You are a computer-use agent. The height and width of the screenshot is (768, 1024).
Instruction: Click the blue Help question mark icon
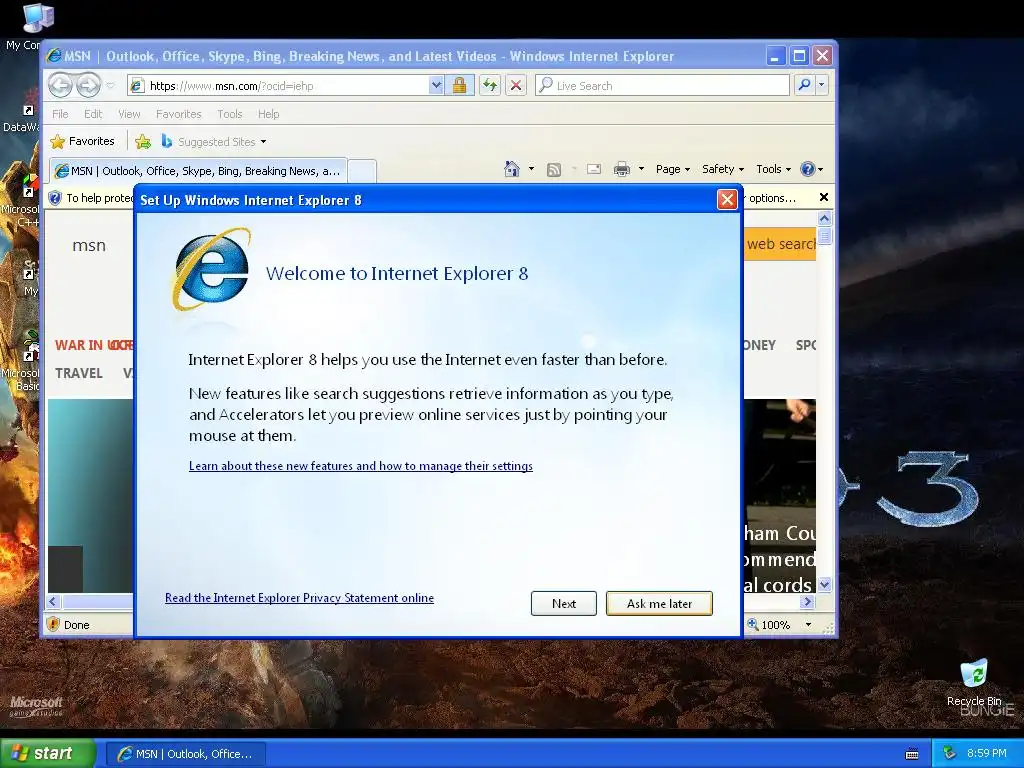808,169
